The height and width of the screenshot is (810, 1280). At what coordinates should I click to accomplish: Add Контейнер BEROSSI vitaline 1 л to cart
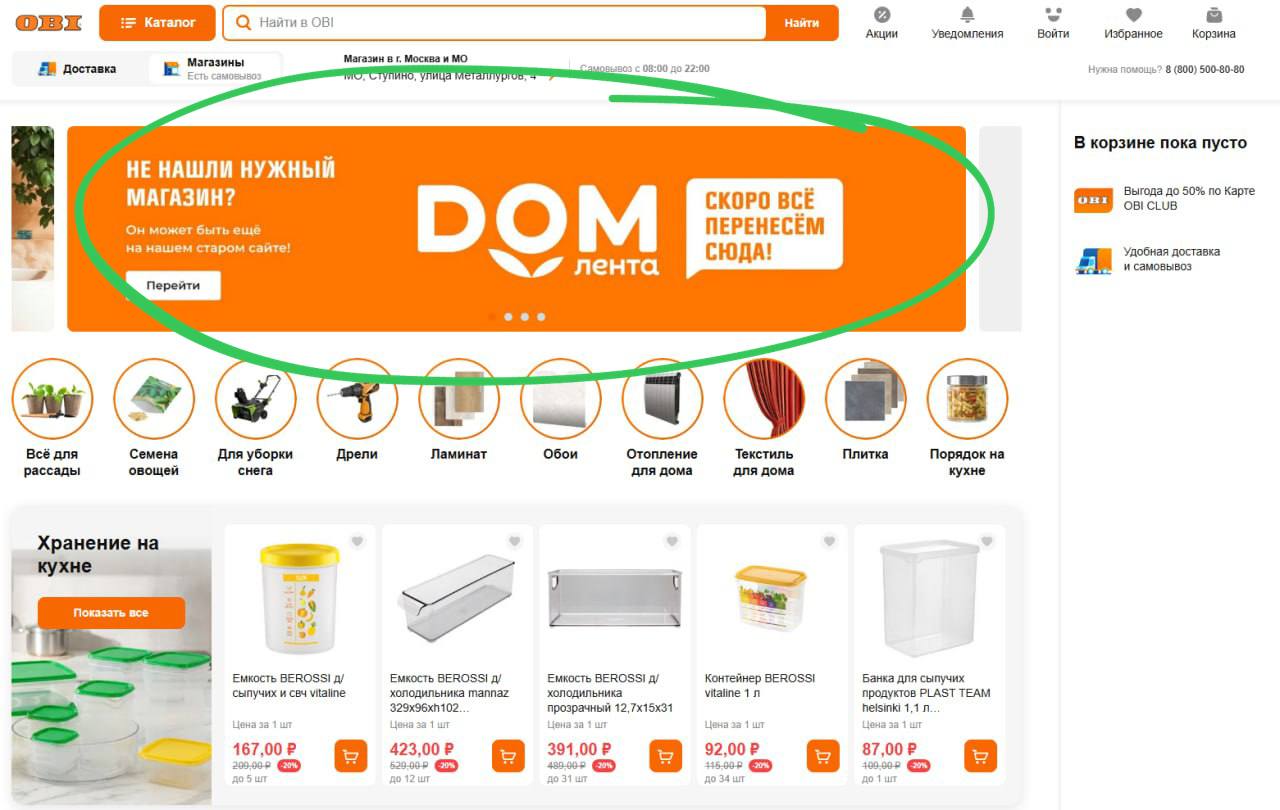click(823, 756)
